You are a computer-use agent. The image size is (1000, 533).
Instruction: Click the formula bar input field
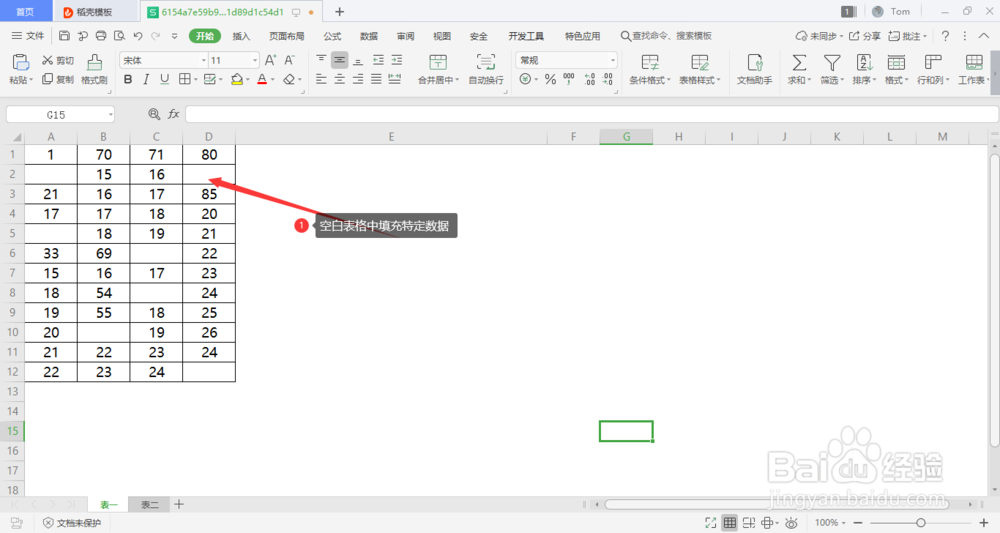[x=592, y=114]
